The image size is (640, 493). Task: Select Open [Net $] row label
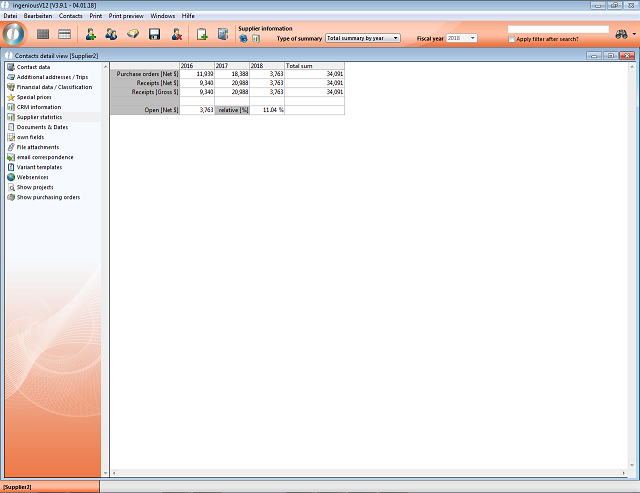tap(145, 110)
